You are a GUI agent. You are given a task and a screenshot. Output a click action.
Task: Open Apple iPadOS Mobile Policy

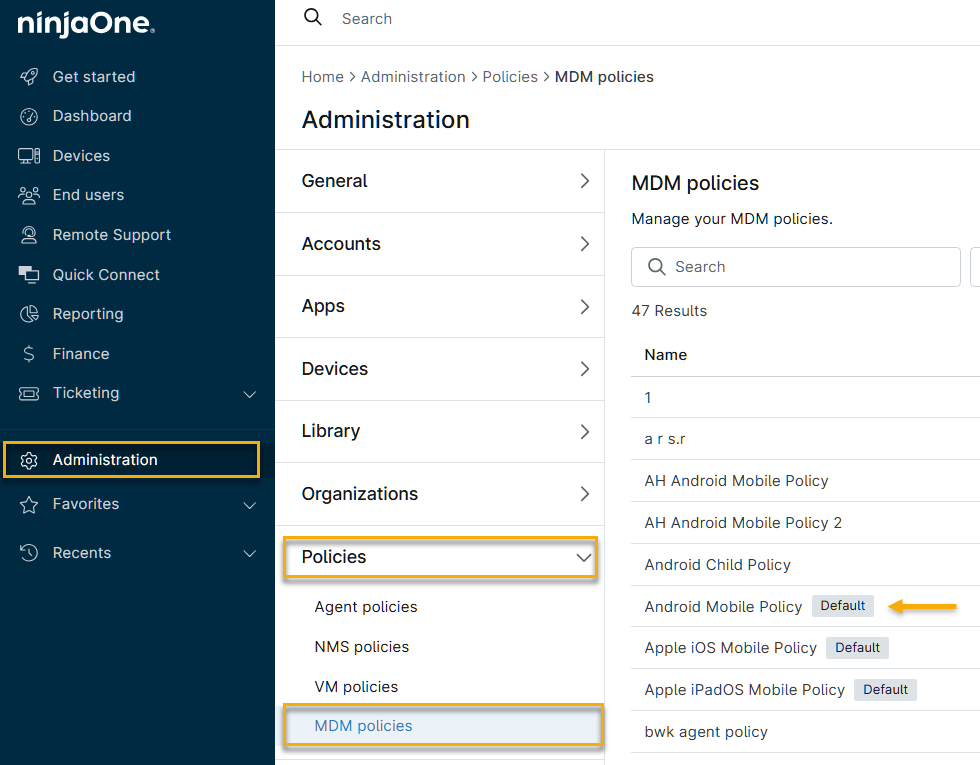744,689
